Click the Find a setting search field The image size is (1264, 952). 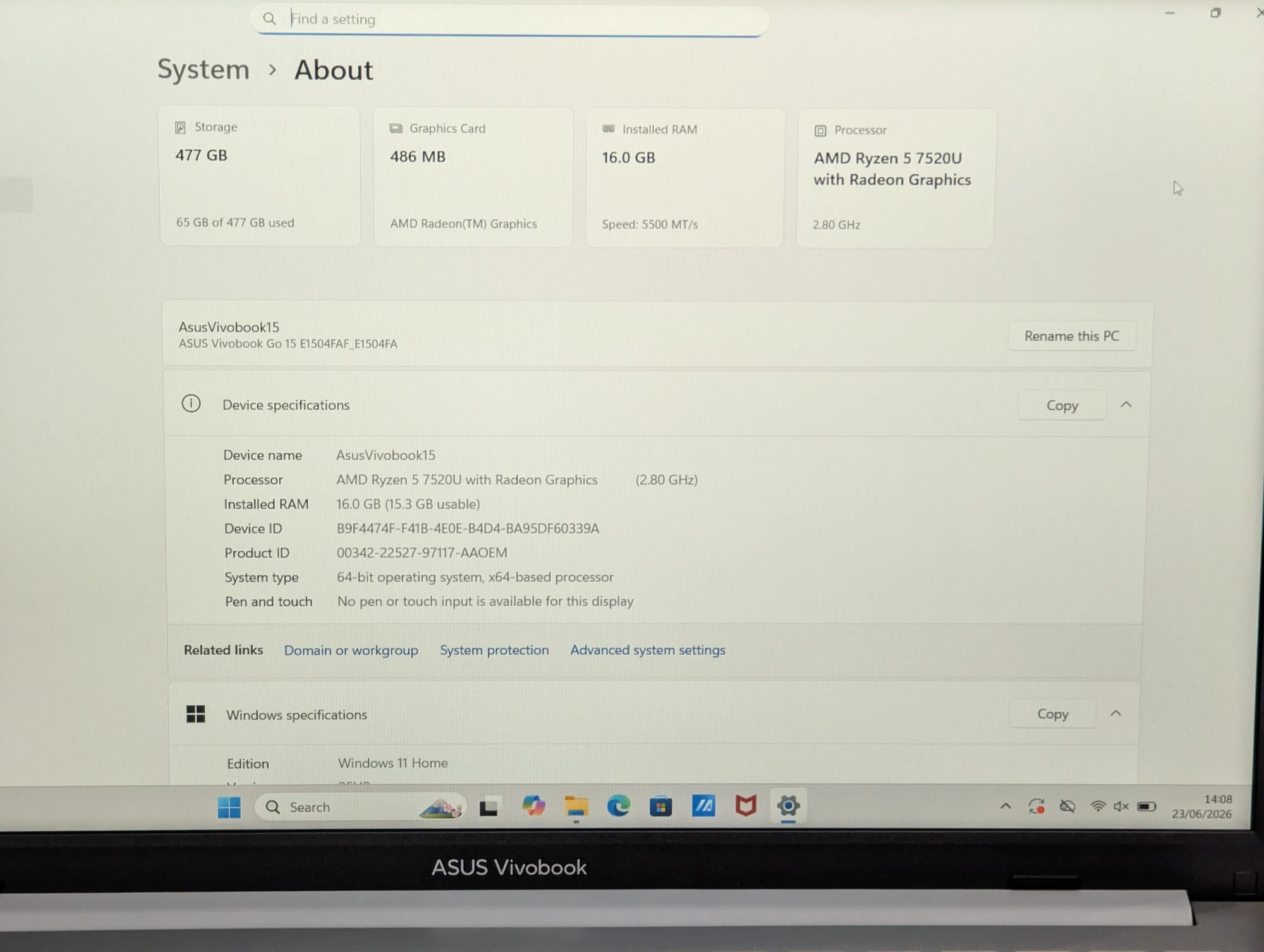pyautogui.click(x=510, y=20)
